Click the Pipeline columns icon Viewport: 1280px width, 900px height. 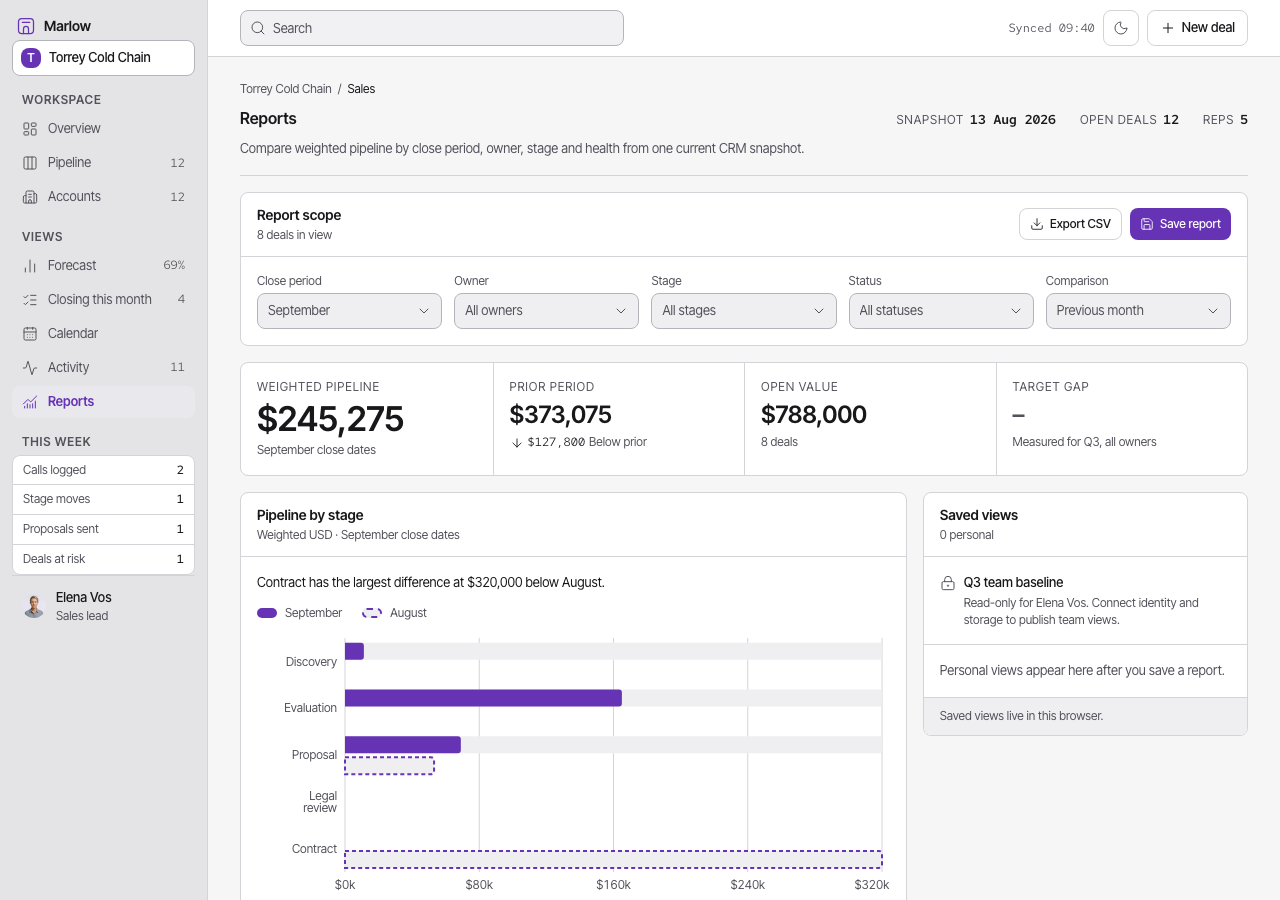tap(30, 162)
